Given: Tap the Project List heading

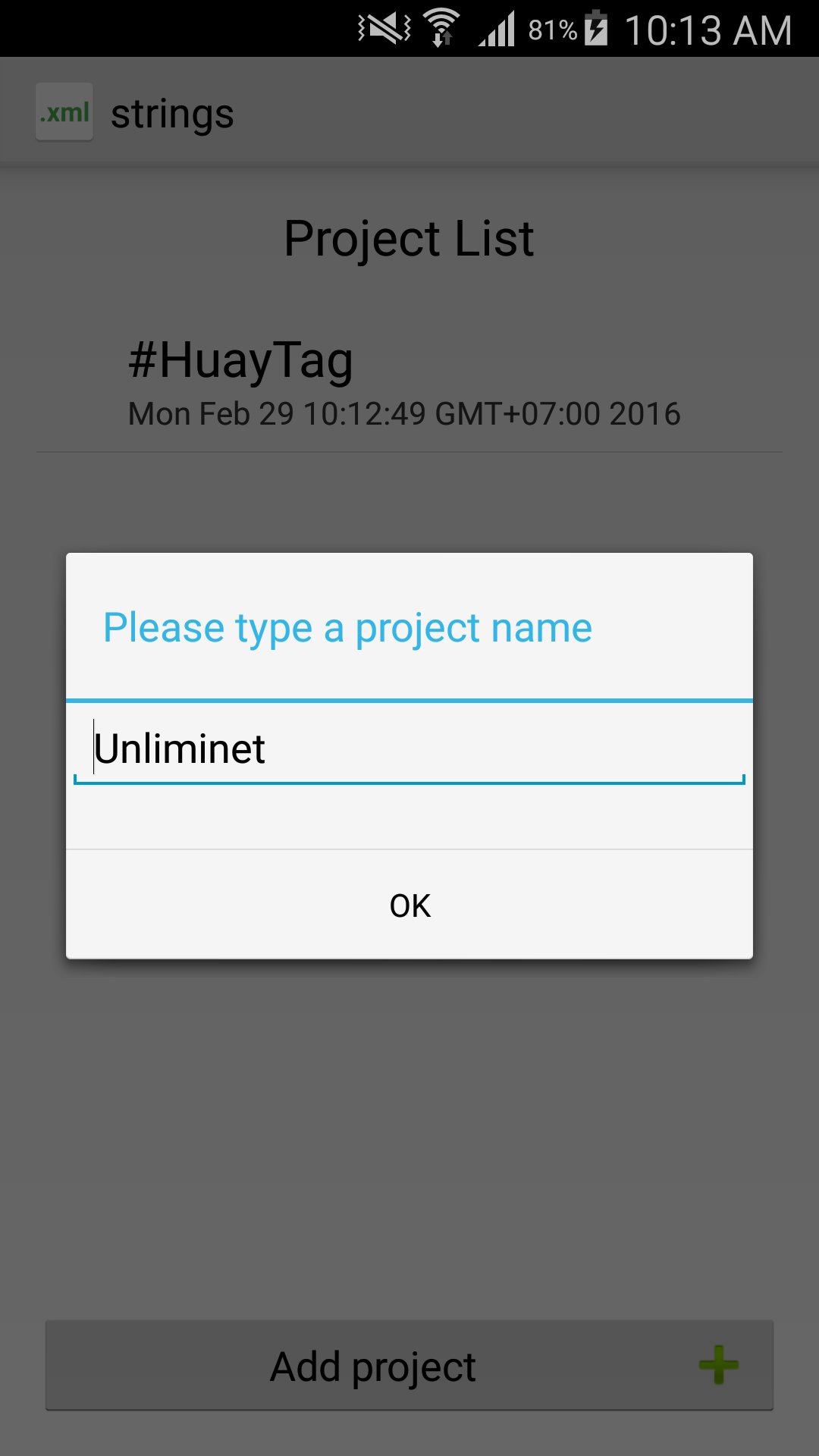Looking at the screenshot, I should coord(409,239).
